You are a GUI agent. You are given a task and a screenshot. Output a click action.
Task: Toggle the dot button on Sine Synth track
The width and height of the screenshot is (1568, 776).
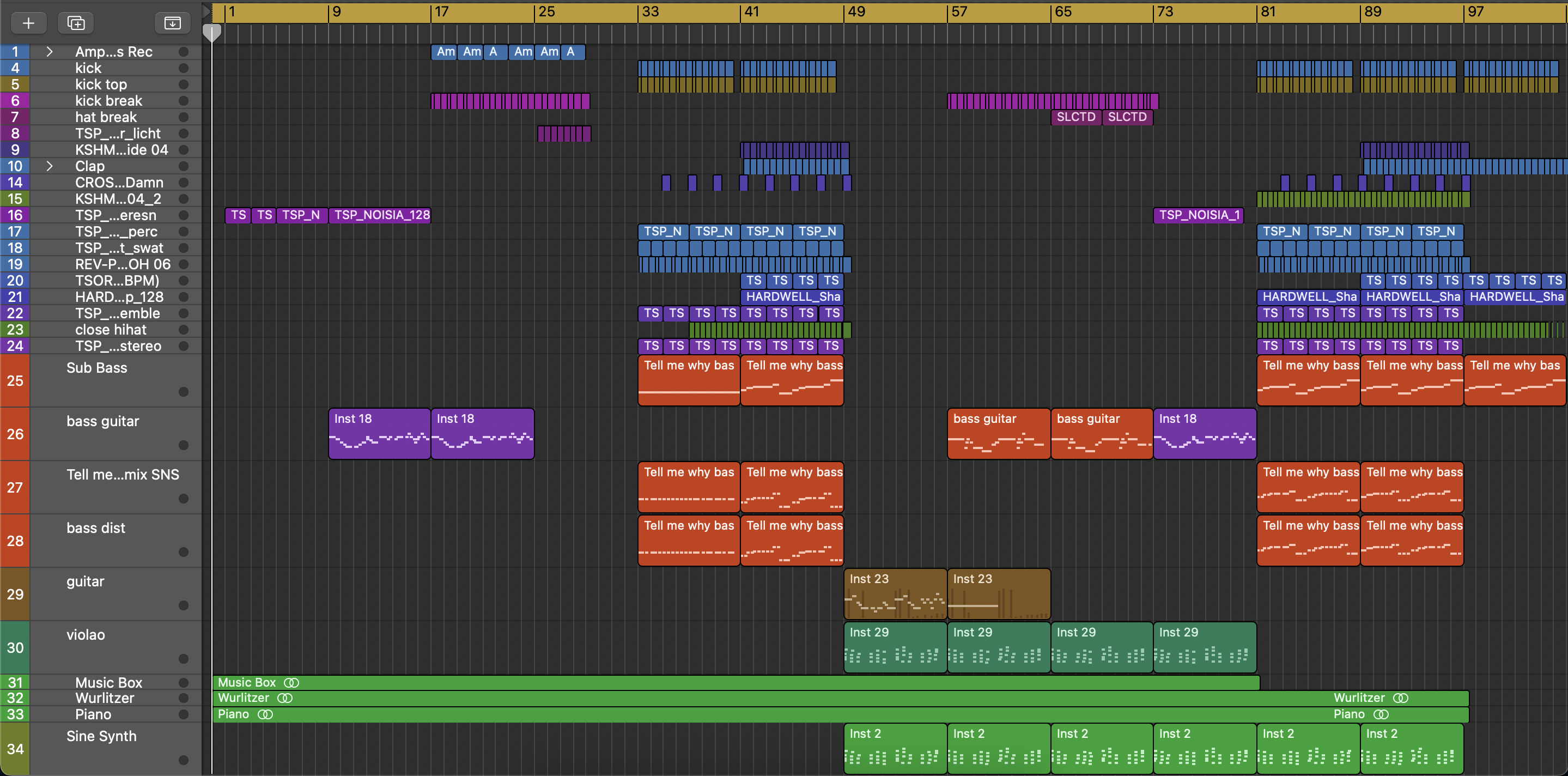[x=183, y=760]
